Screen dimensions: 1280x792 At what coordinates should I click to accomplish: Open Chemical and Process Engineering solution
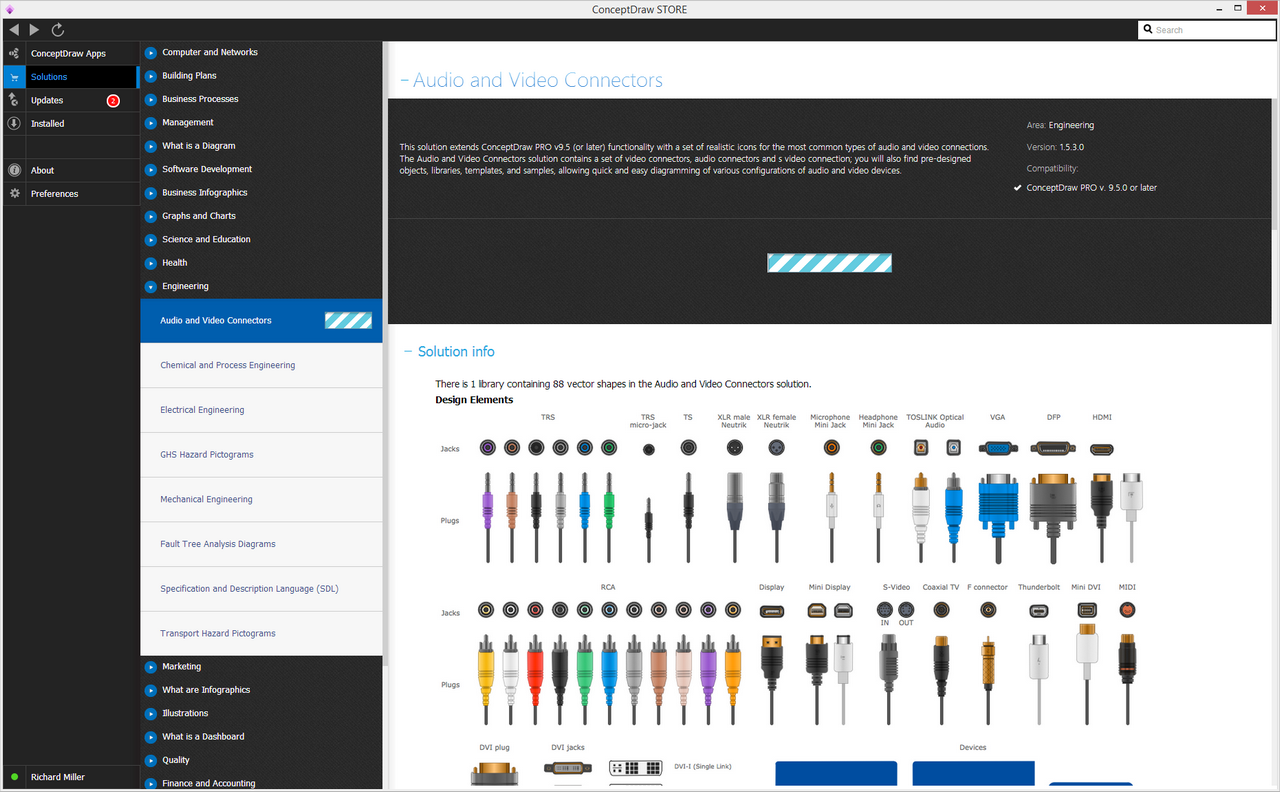click(x=261, y=365)
